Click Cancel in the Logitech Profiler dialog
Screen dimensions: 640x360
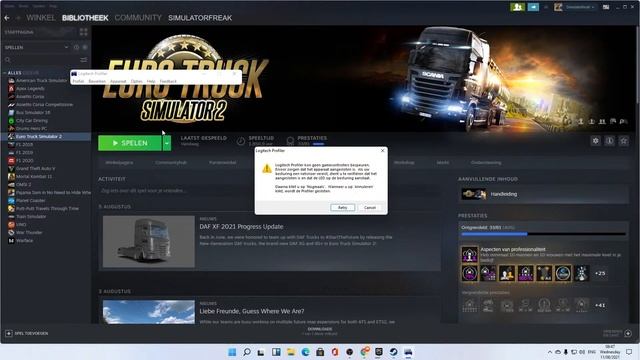(x=370, y=207)
